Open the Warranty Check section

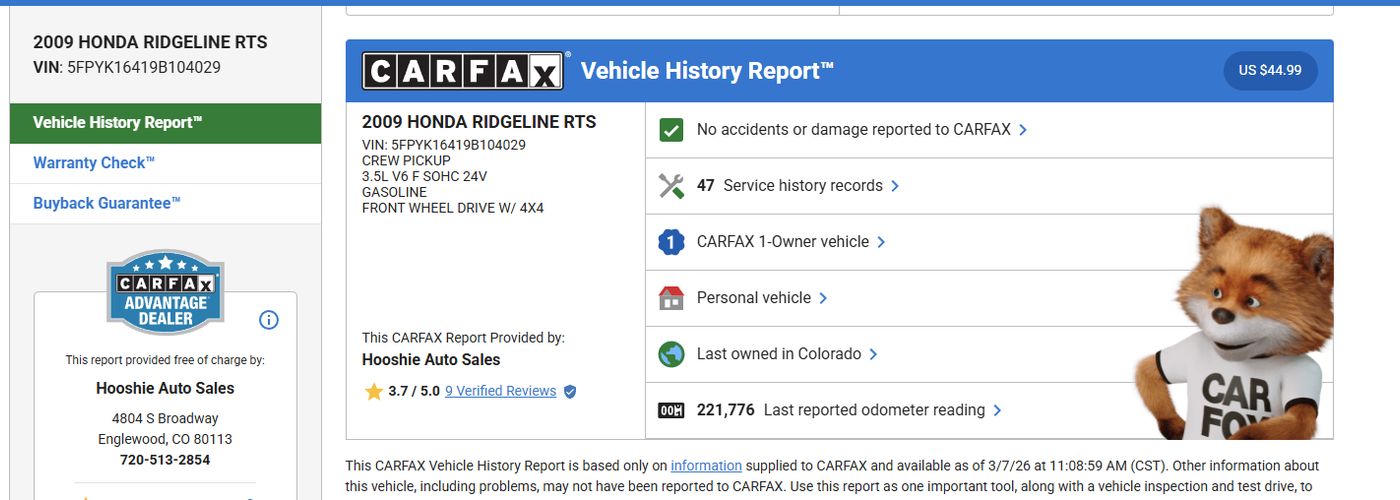click(94, 163)
